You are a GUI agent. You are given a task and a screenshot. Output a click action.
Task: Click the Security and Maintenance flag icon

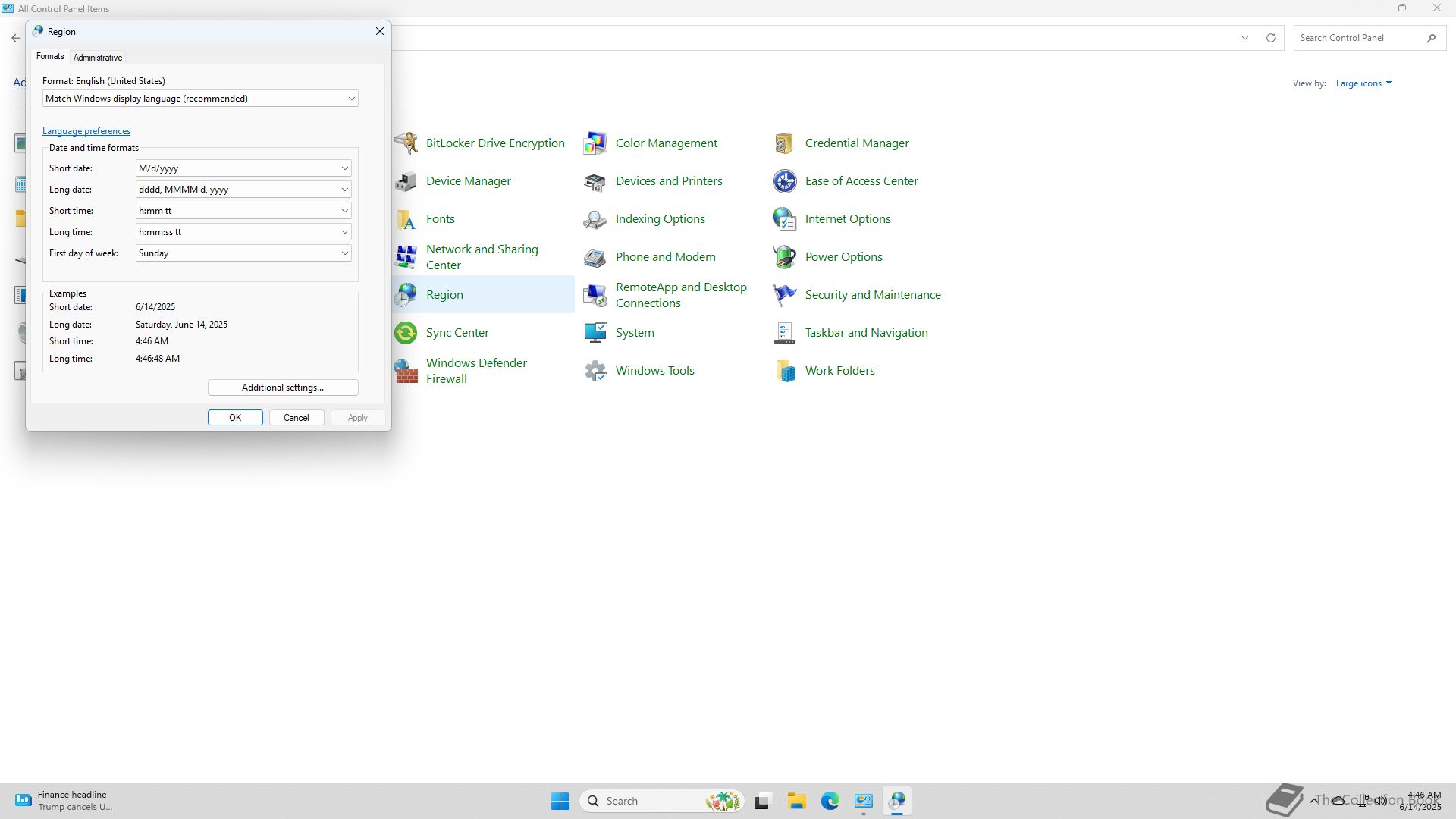pos(784,295)
